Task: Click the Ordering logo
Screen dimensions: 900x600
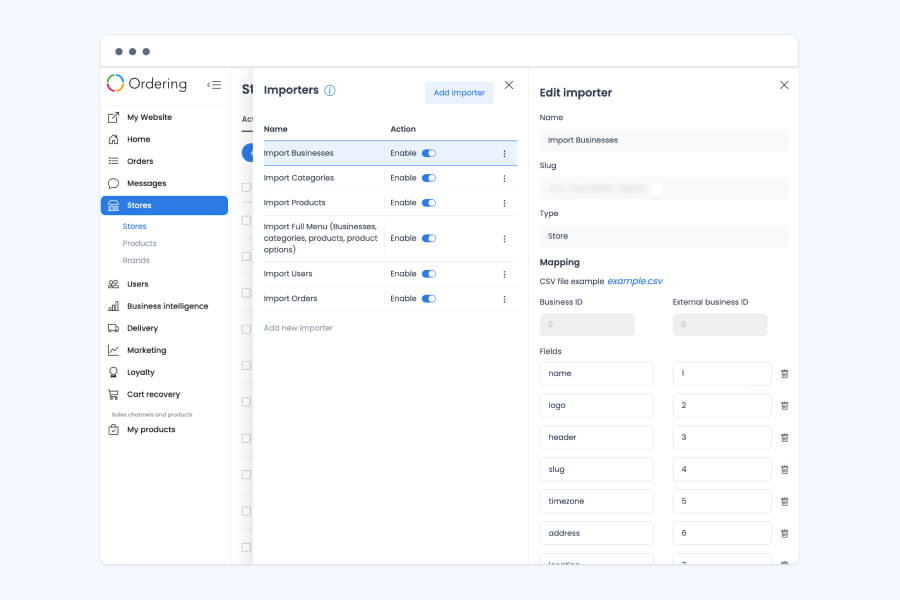Action: click(147, 83)
